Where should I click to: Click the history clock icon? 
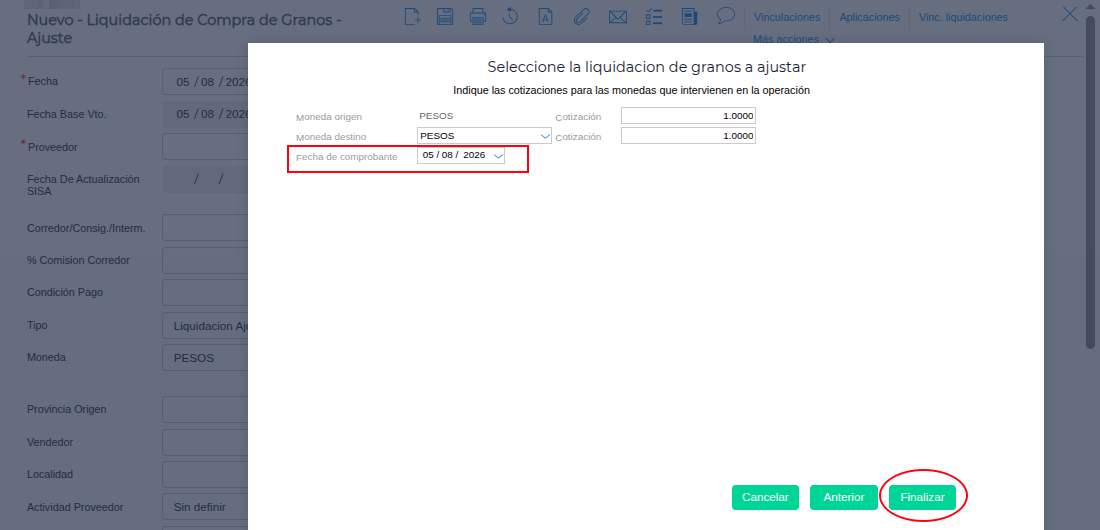pyautogui.click(x=510, y=16)
